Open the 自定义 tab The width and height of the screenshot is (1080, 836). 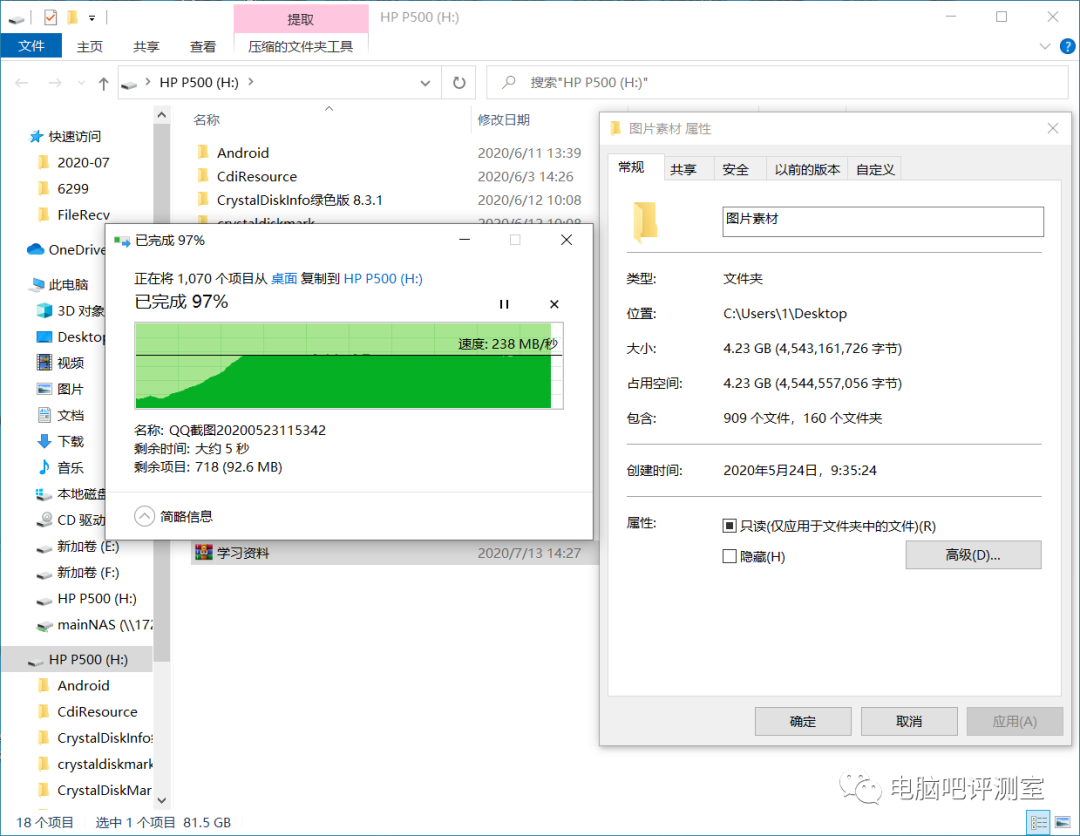click(875, 169)
